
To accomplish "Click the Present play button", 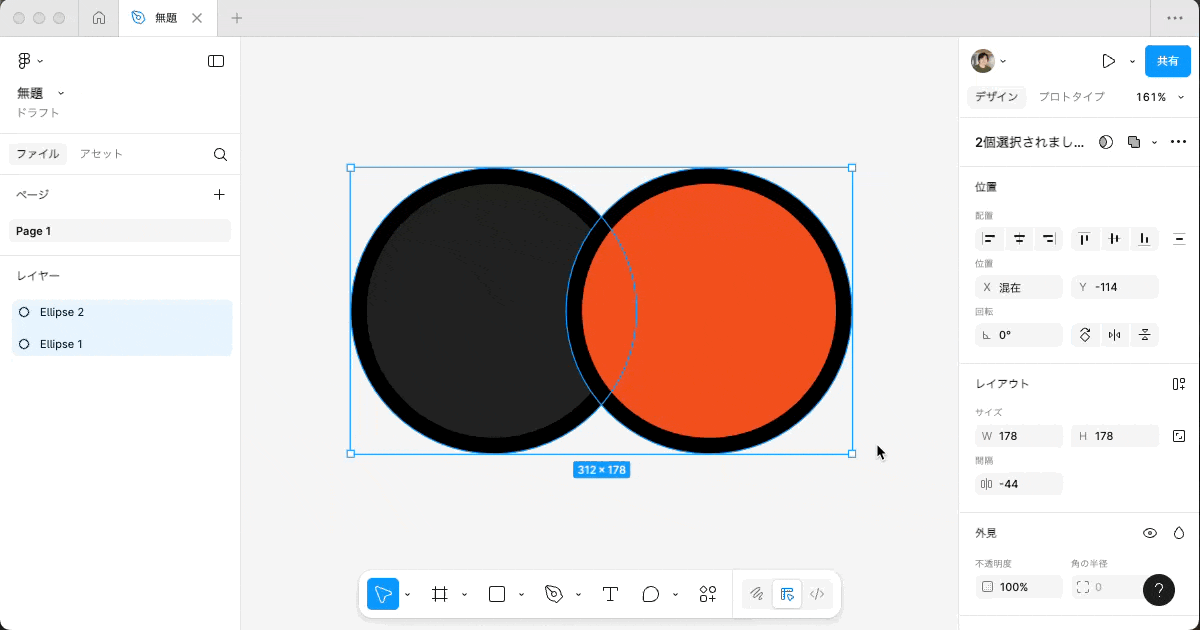I will pos(1108,60).
